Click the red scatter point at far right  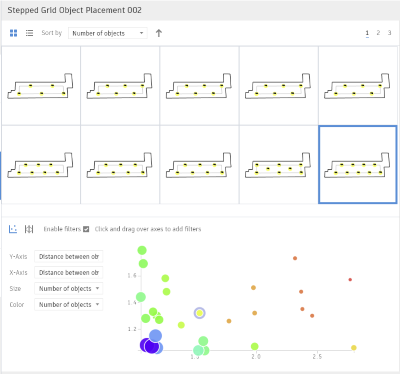(x=350, y=280)
